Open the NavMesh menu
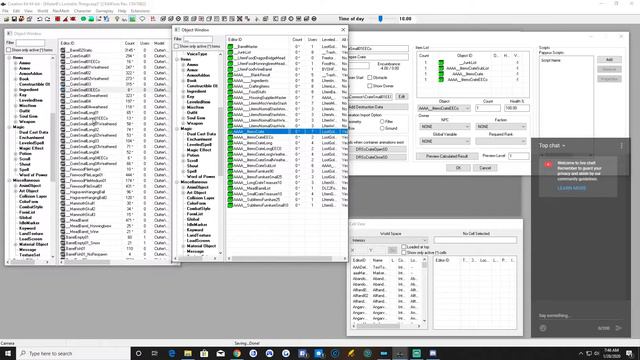The height and width of the screenshot is (360, 640). click(61, 11)
